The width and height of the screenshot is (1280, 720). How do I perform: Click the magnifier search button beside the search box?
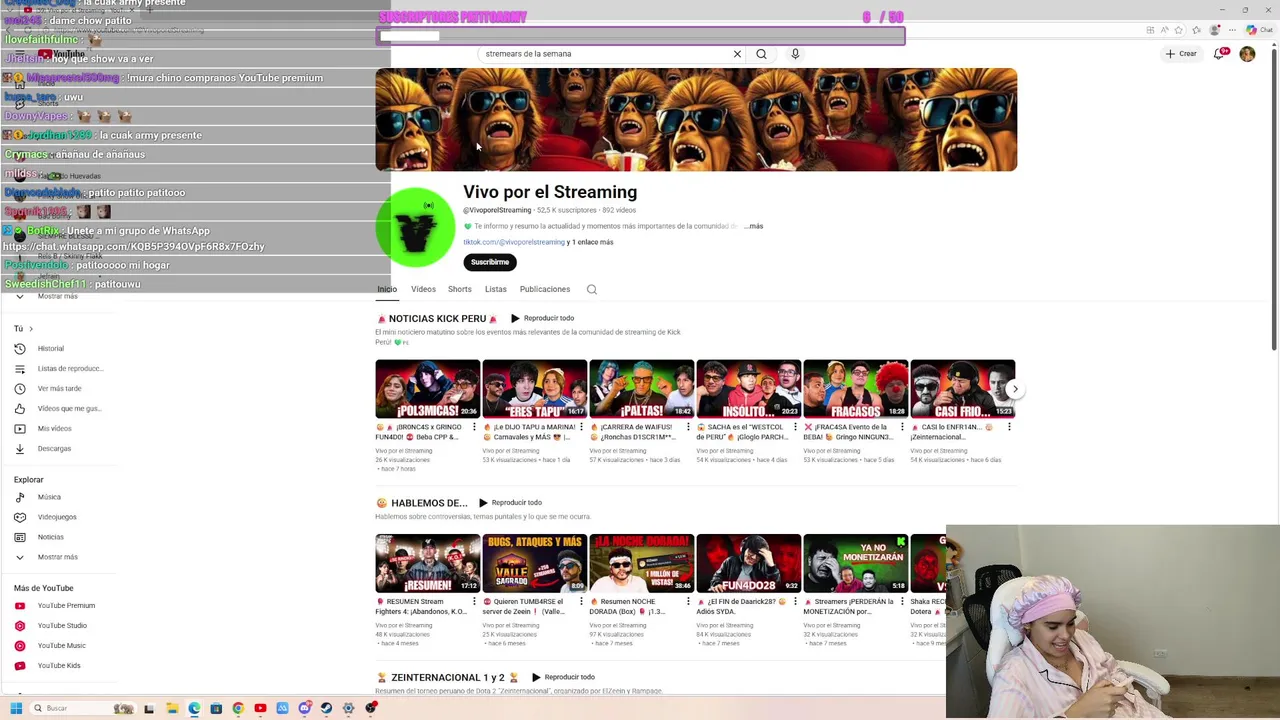click(x=761, y=54)
